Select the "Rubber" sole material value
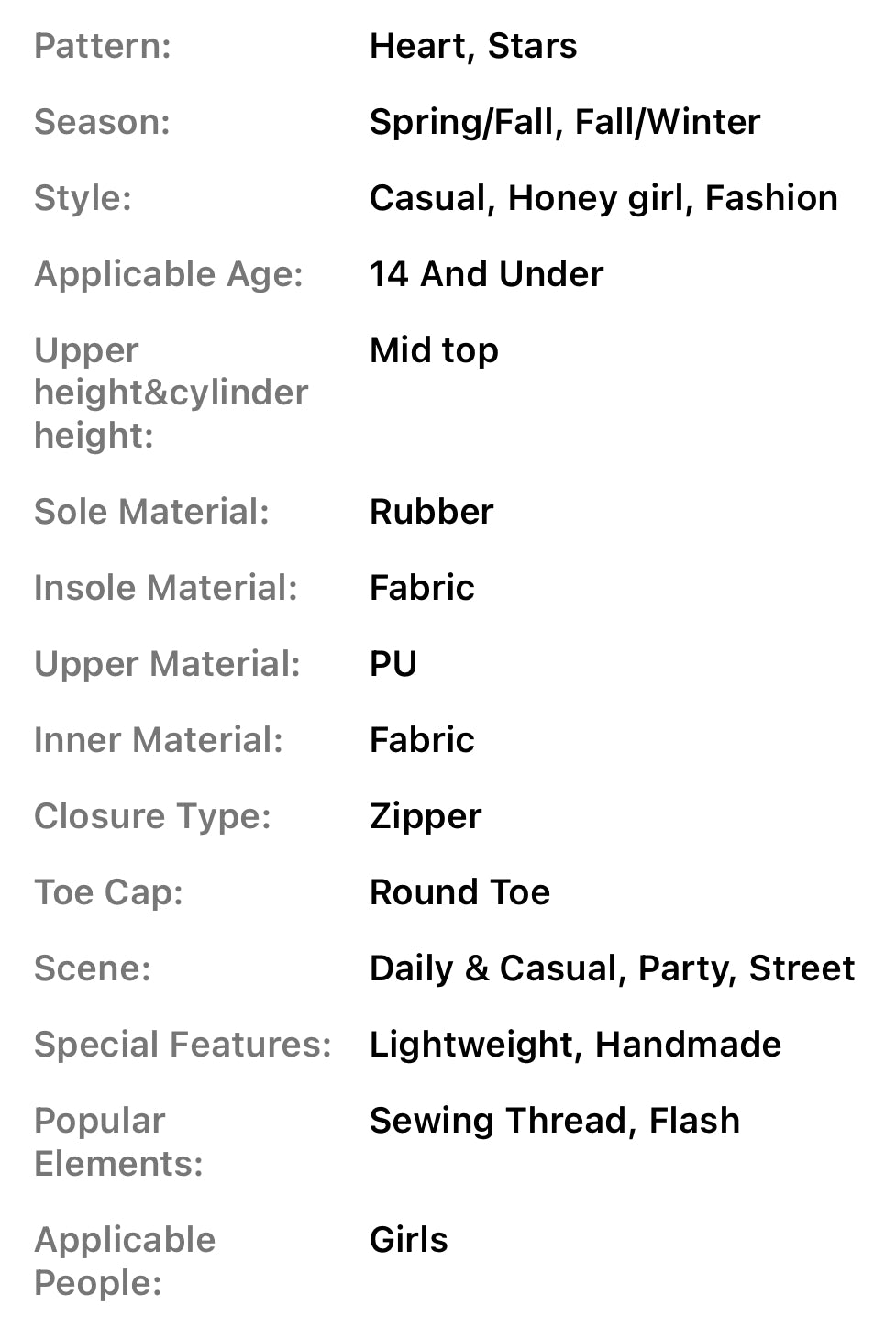896x1317 pixels. click(431, 512)
